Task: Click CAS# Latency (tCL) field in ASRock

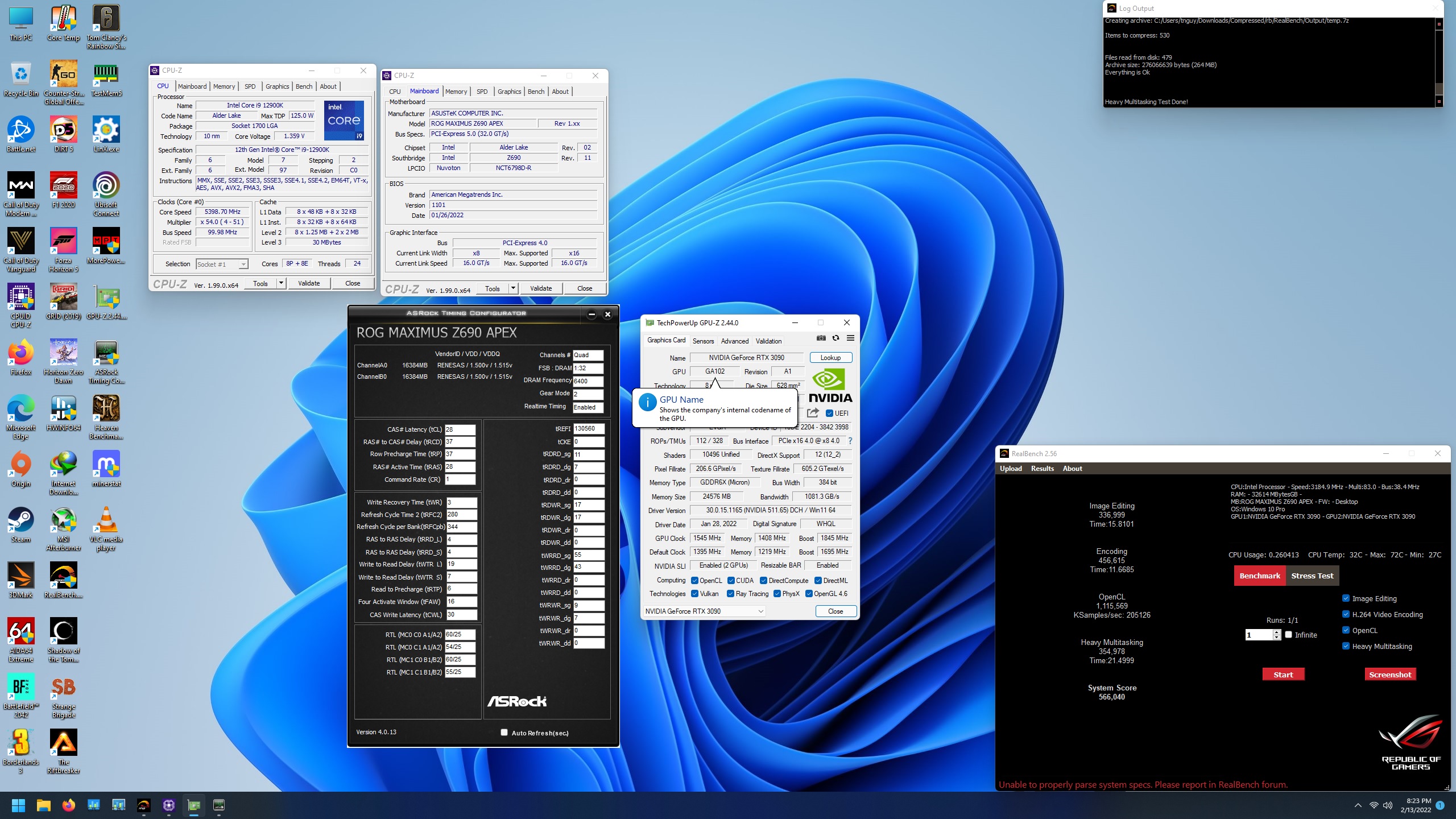Action: click(460, 429)
